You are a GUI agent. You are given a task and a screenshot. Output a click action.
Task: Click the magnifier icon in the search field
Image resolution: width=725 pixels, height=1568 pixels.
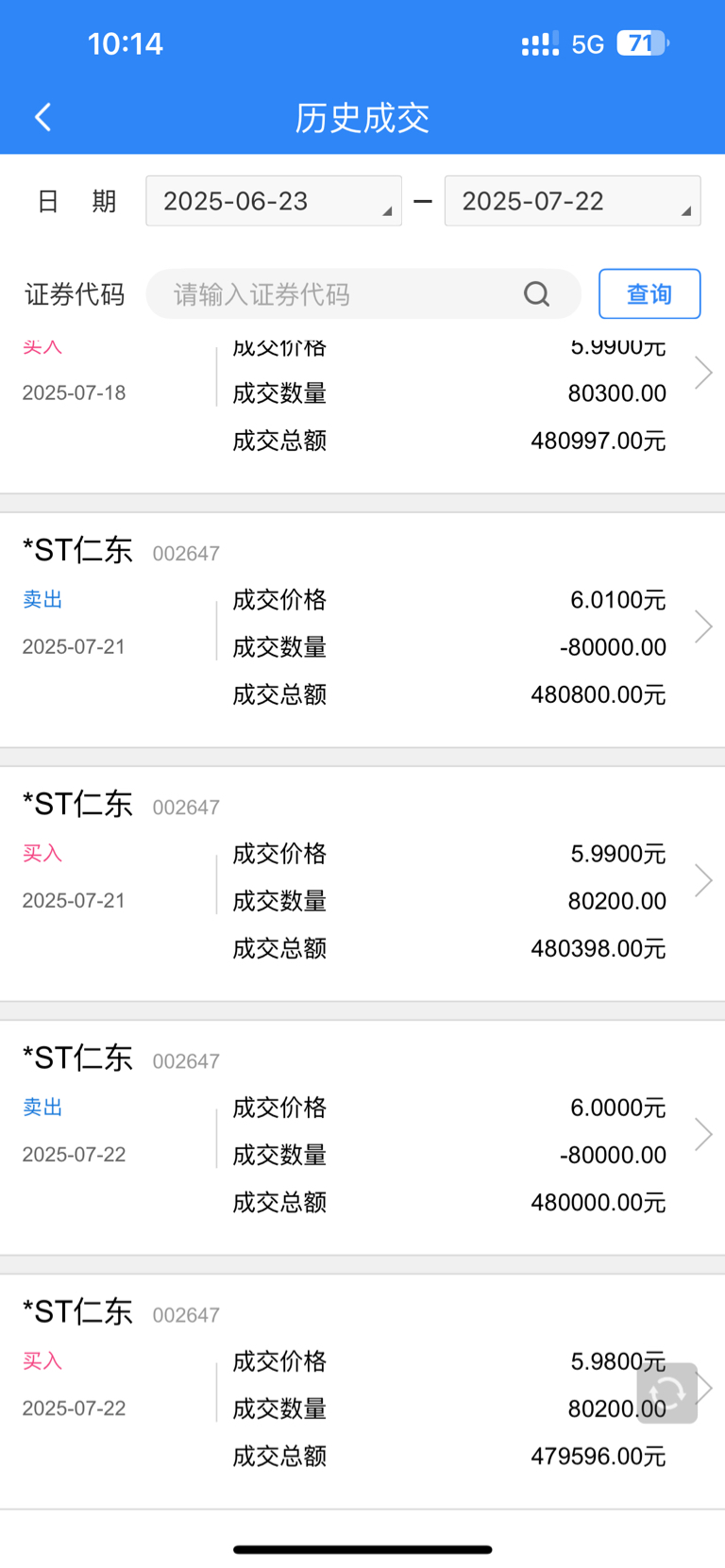[x=536, y=294]
